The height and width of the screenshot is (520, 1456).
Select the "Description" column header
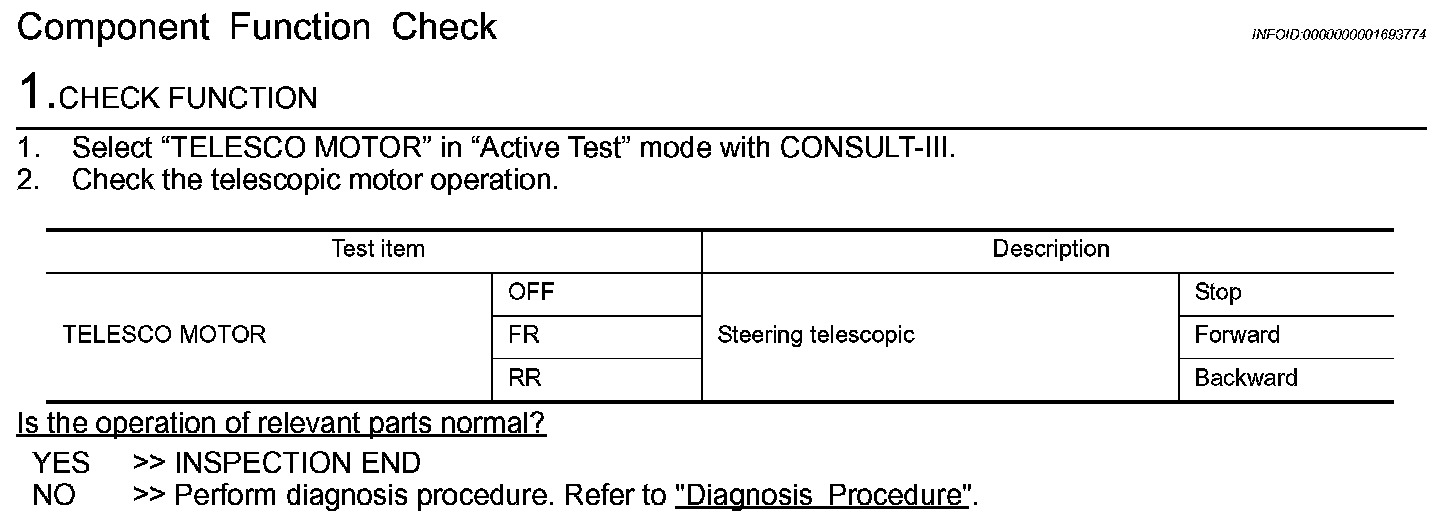(1050, 249)
